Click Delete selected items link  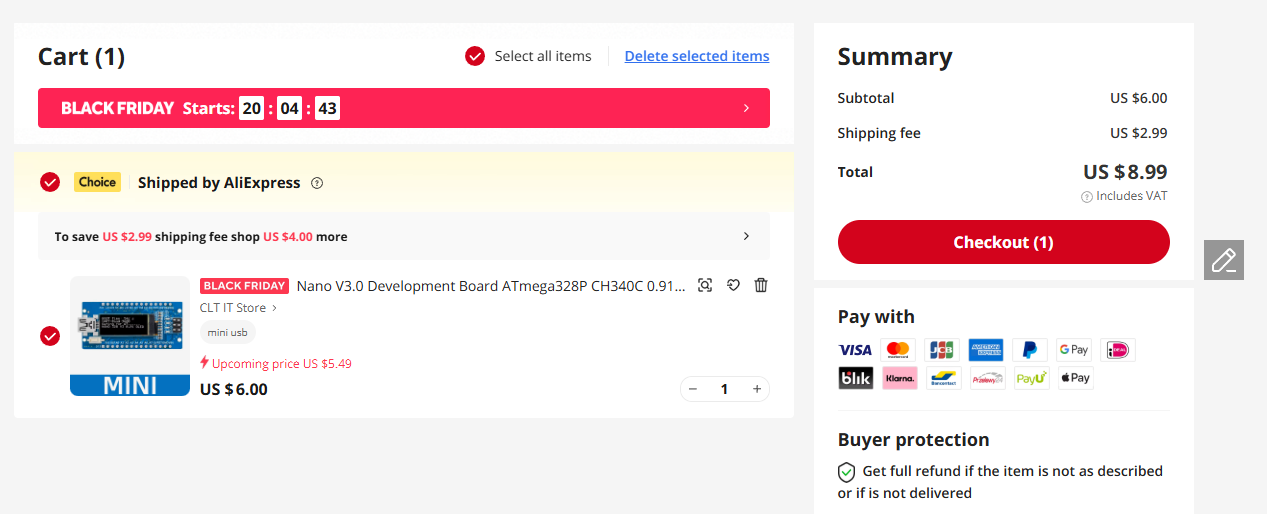click(x=697, y=56)
